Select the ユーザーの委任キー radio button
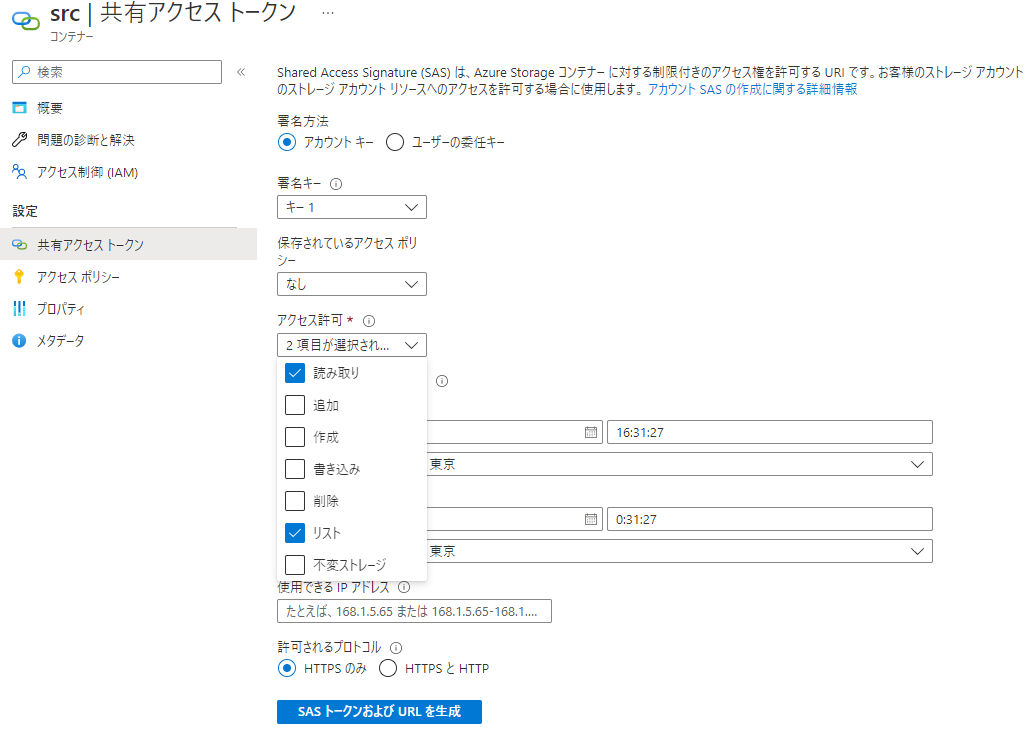1025x740 pixels. tap(395, 142)
